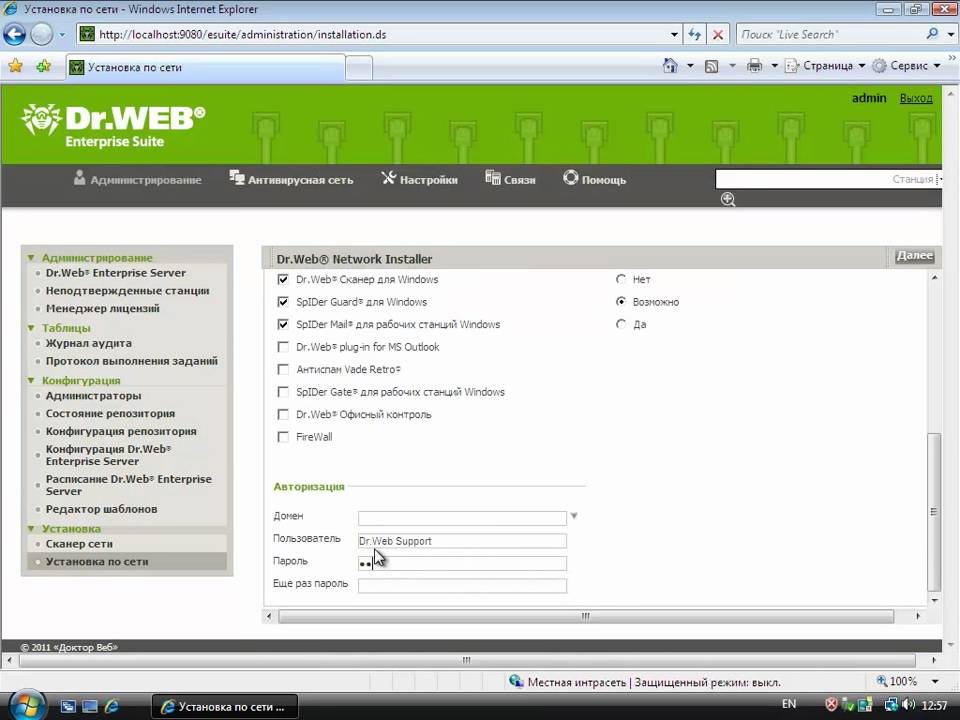
Task: Select the Да radio button
Action: point(621,324)
